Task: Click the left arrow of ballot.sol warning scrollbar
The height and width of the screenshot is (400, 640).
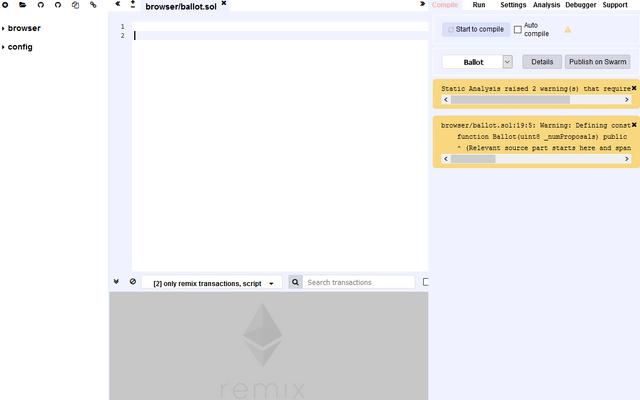Action: (446, 159)
